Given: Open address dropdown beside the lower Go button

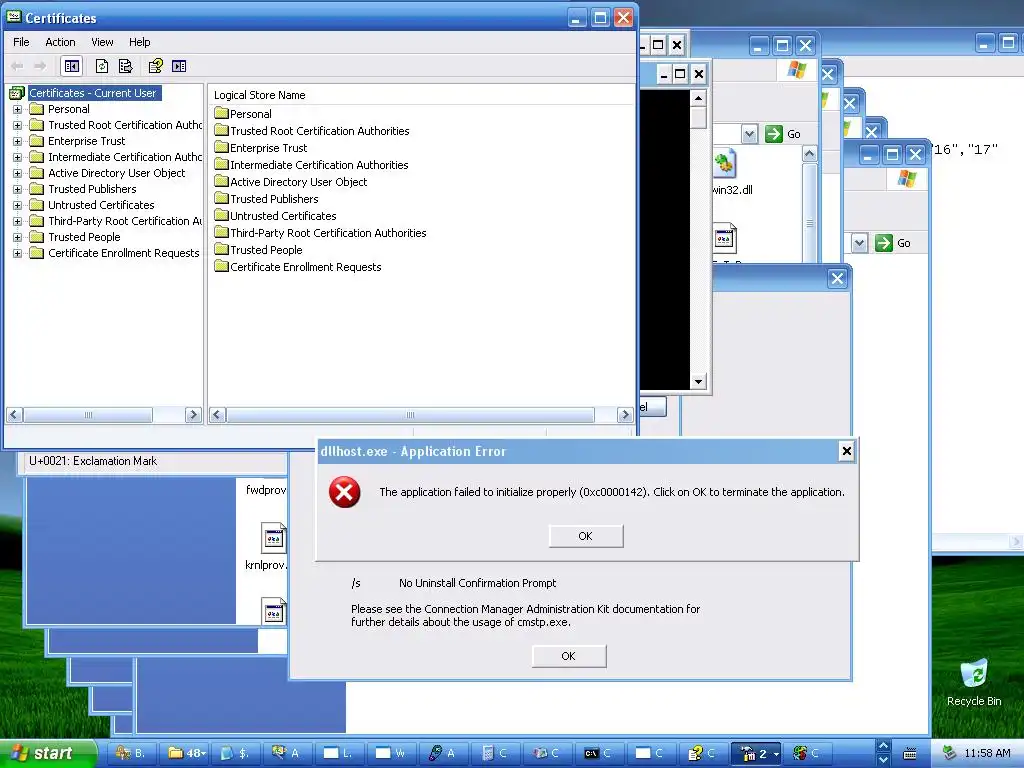Looking at the screenshot, I should tap(859, 243).
